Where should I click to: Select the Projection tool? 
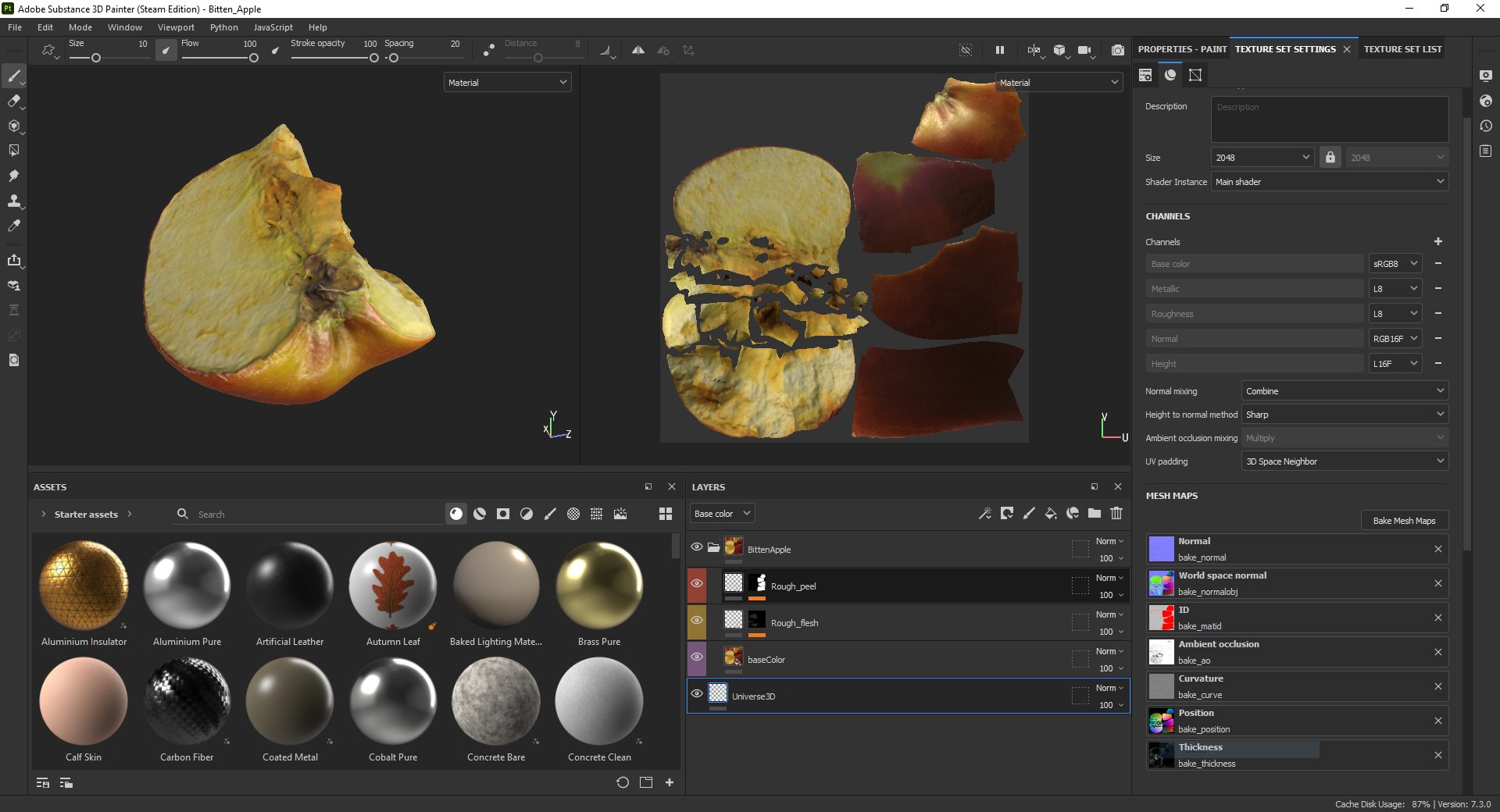pyautogui.click(x=14, y=126)
